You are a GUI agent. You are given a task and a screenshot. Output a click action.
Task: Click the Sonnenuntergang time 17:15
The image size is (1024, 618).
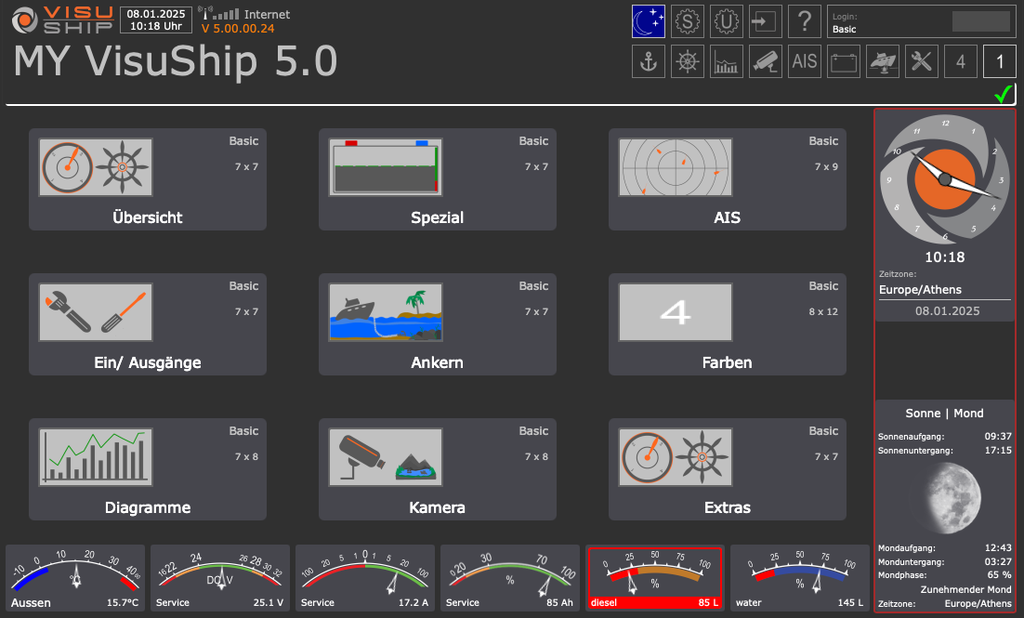click(998, 450)
